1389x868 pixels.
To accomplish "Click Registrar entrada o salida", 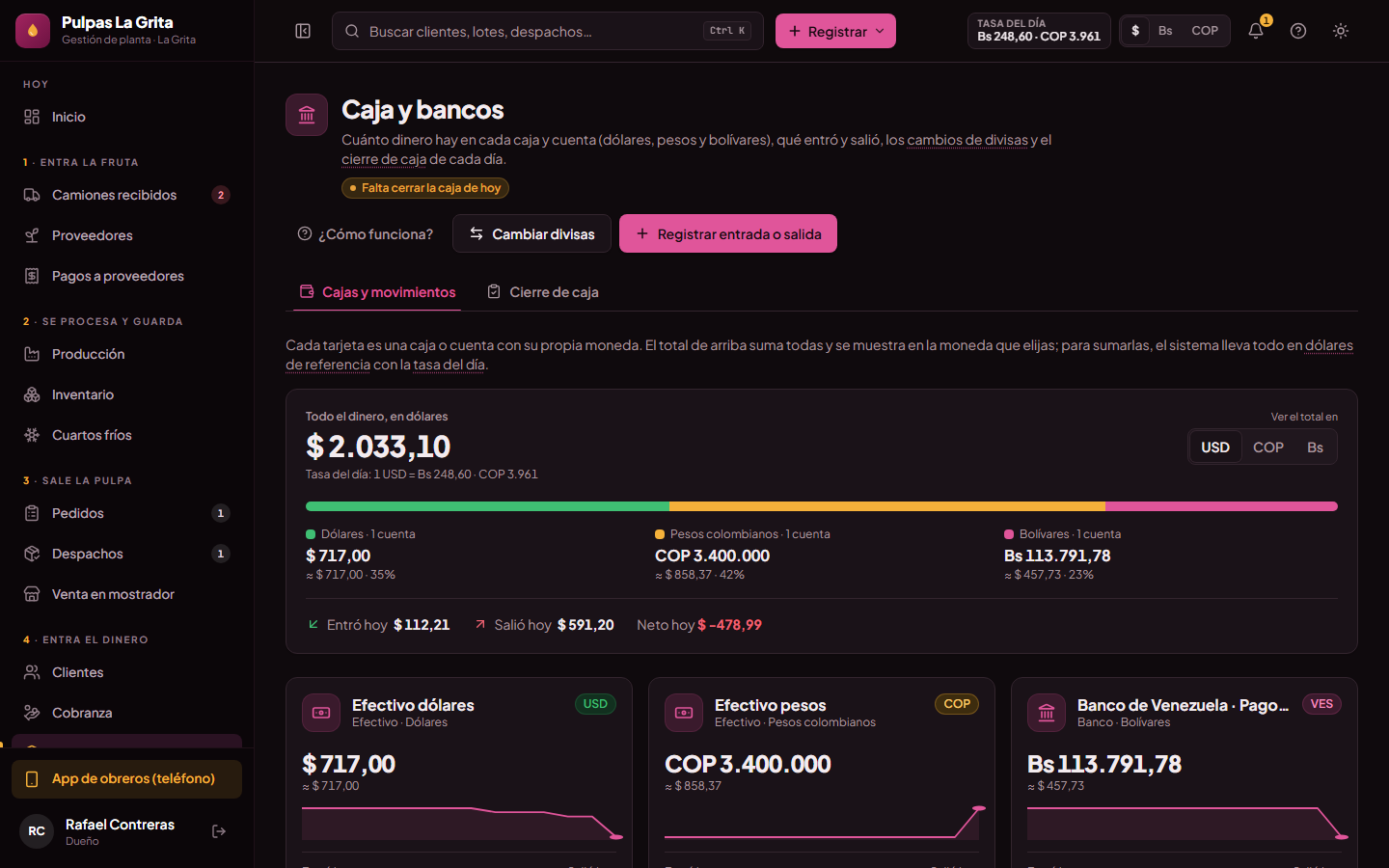I will (x=728, y=233).
